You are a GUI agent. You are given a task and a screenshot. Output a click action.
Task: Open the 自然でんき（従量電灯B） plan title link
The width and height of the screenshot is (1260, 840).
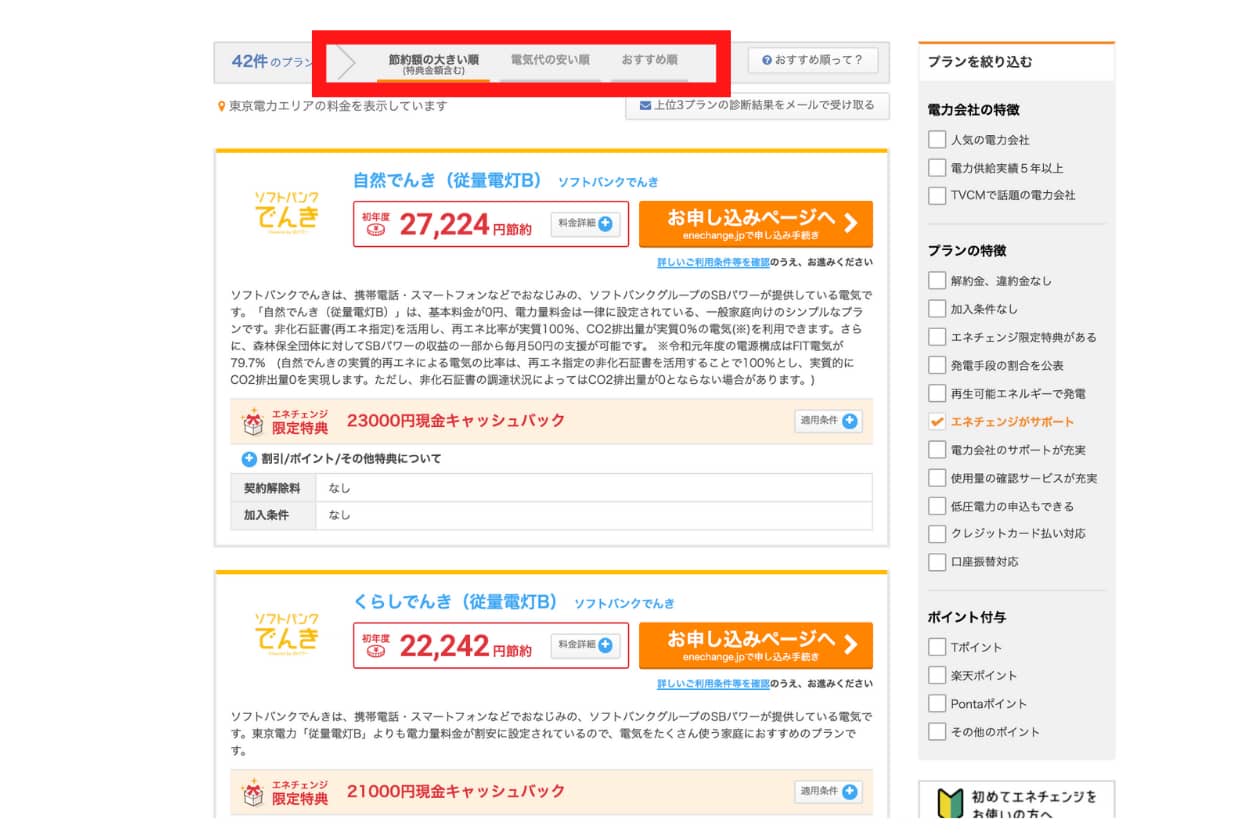click(x=447, y=181)
